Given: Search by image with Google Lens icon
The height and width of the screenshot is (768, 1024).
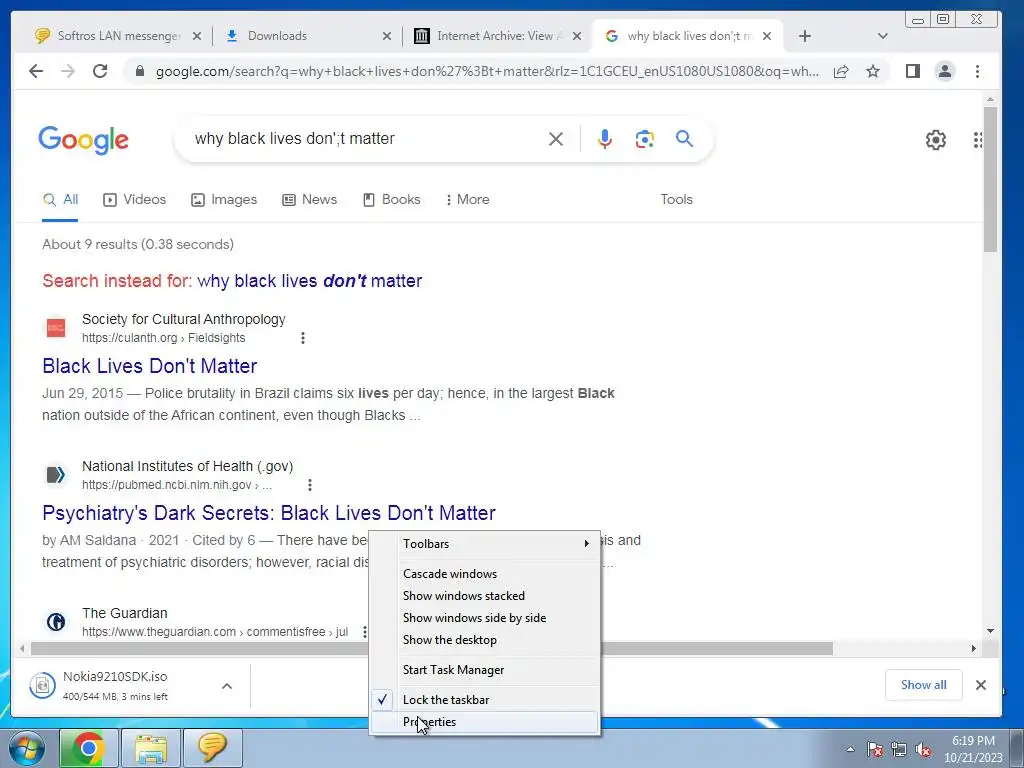Looking at the screenshot, I should click(645, 138).
